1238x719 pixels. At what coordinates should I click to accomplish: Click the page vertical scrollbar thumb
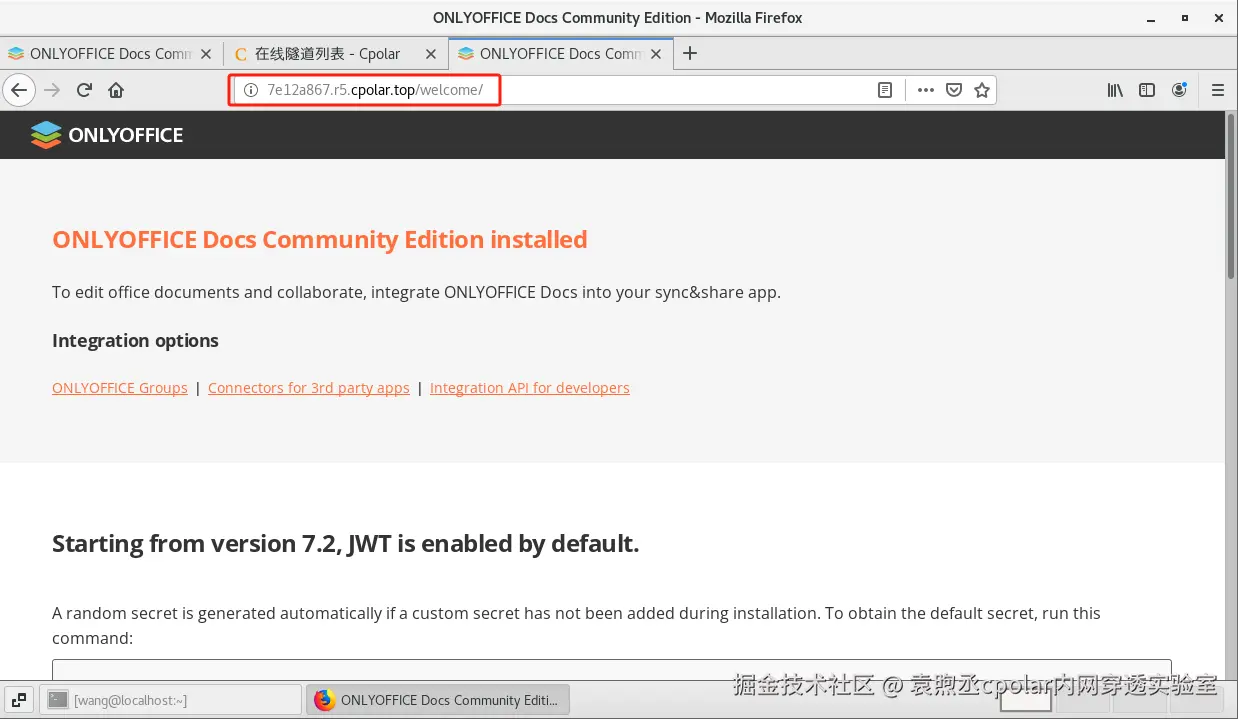1230,196
